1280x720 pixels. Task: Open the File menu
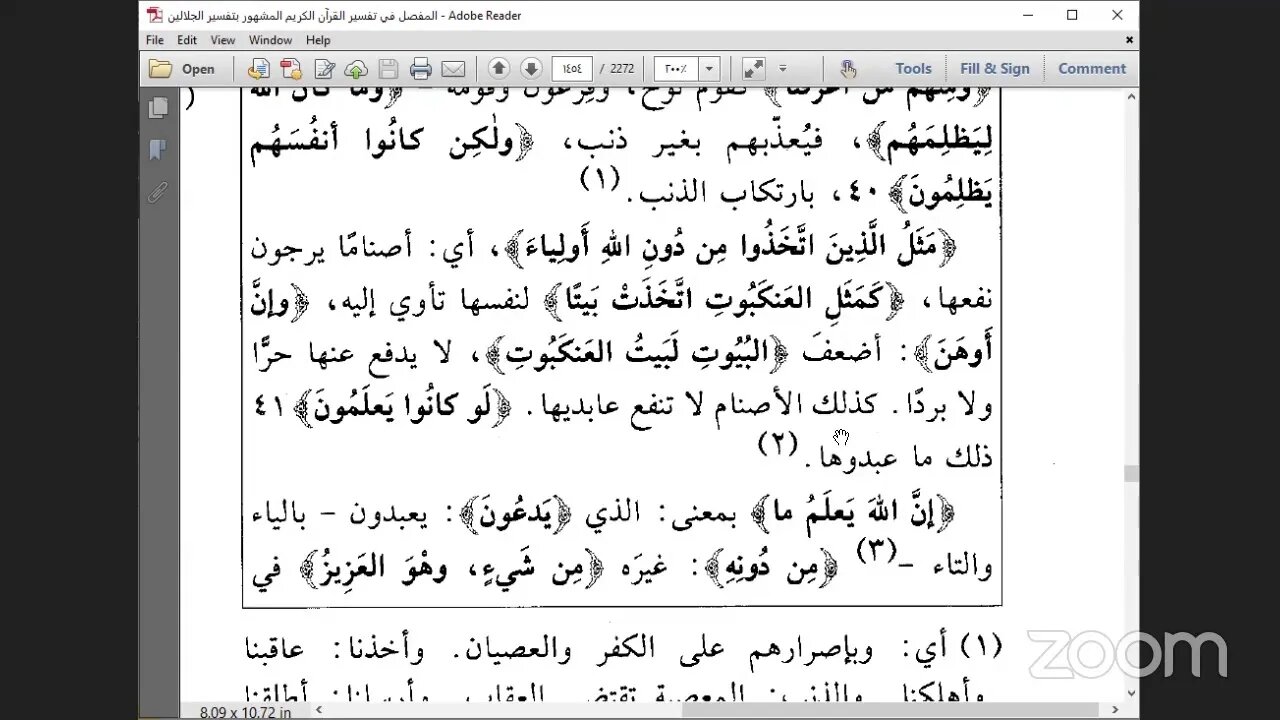[x=155, y=40]
